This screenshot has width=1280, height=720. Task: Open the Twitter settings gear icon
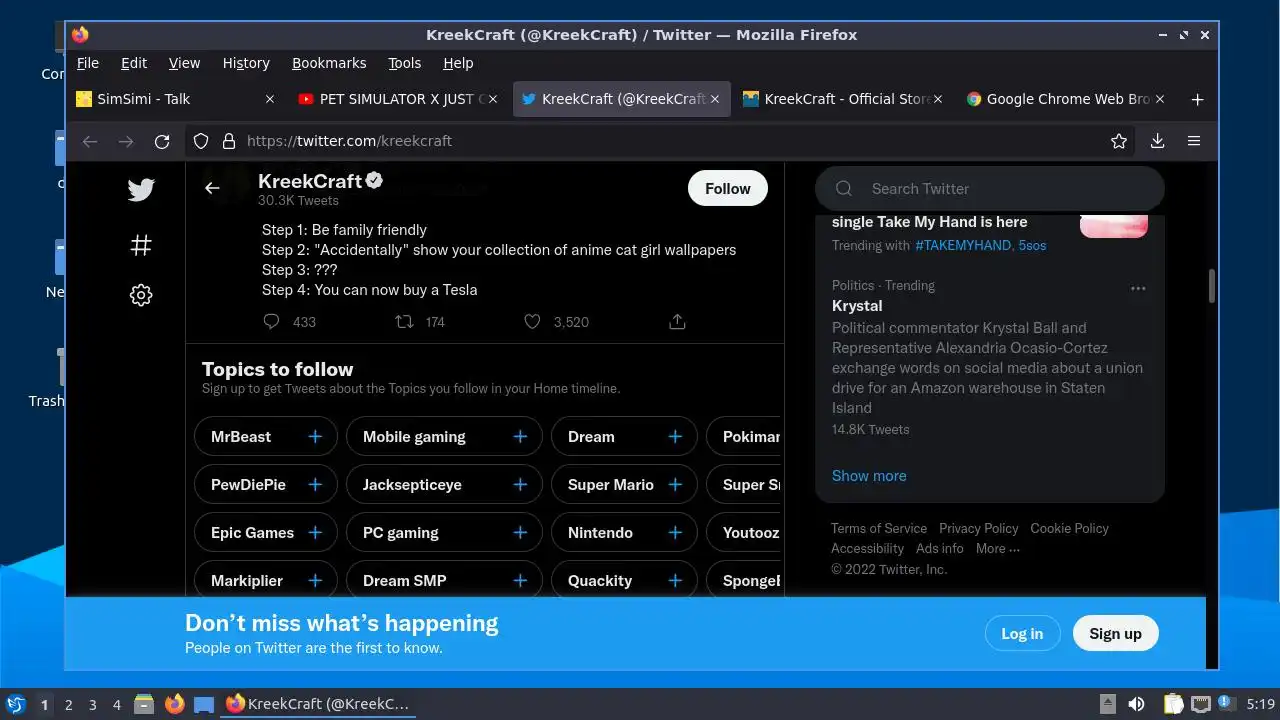tap(141, 295)
